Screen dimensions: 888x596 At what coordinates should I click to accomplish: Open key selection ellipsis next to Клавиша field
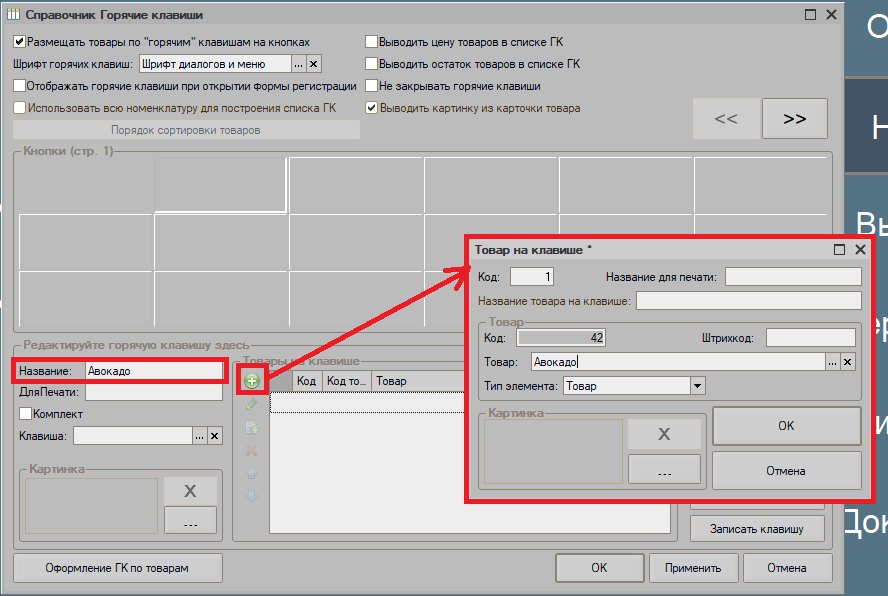click(x=199, y=436)
